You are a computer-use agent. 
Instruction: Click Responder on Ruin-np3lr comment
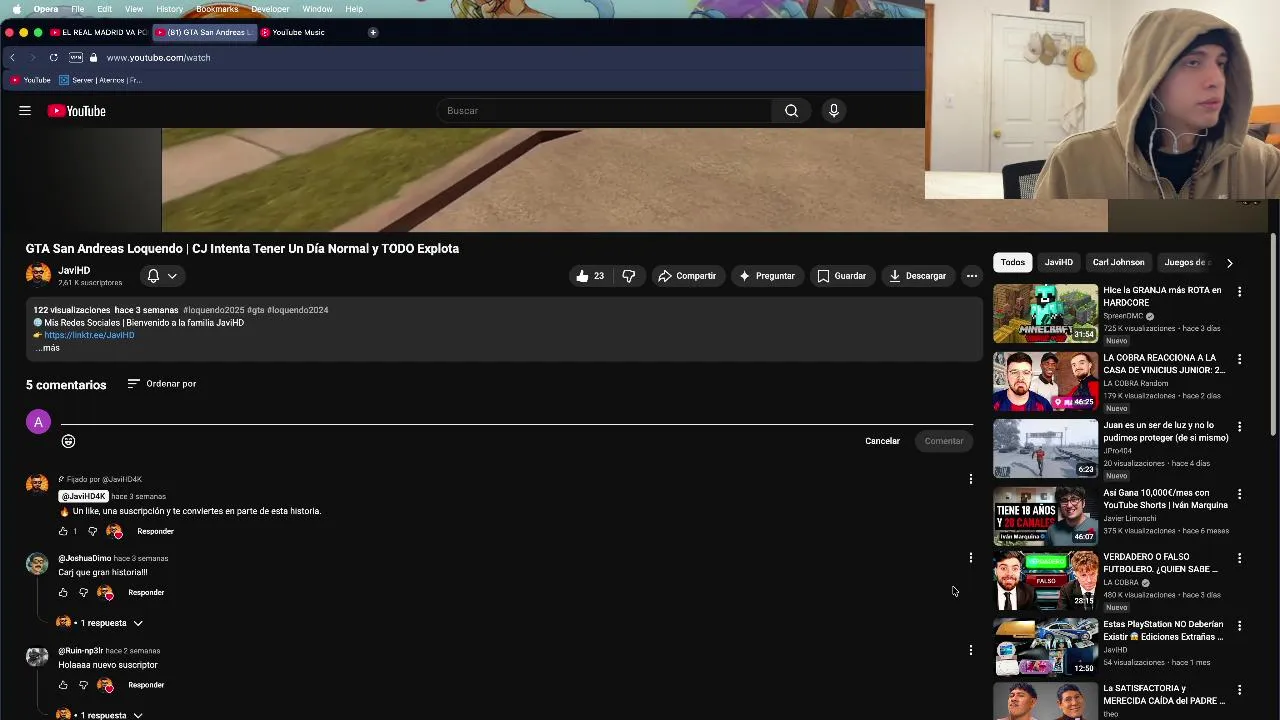point(146,685)
